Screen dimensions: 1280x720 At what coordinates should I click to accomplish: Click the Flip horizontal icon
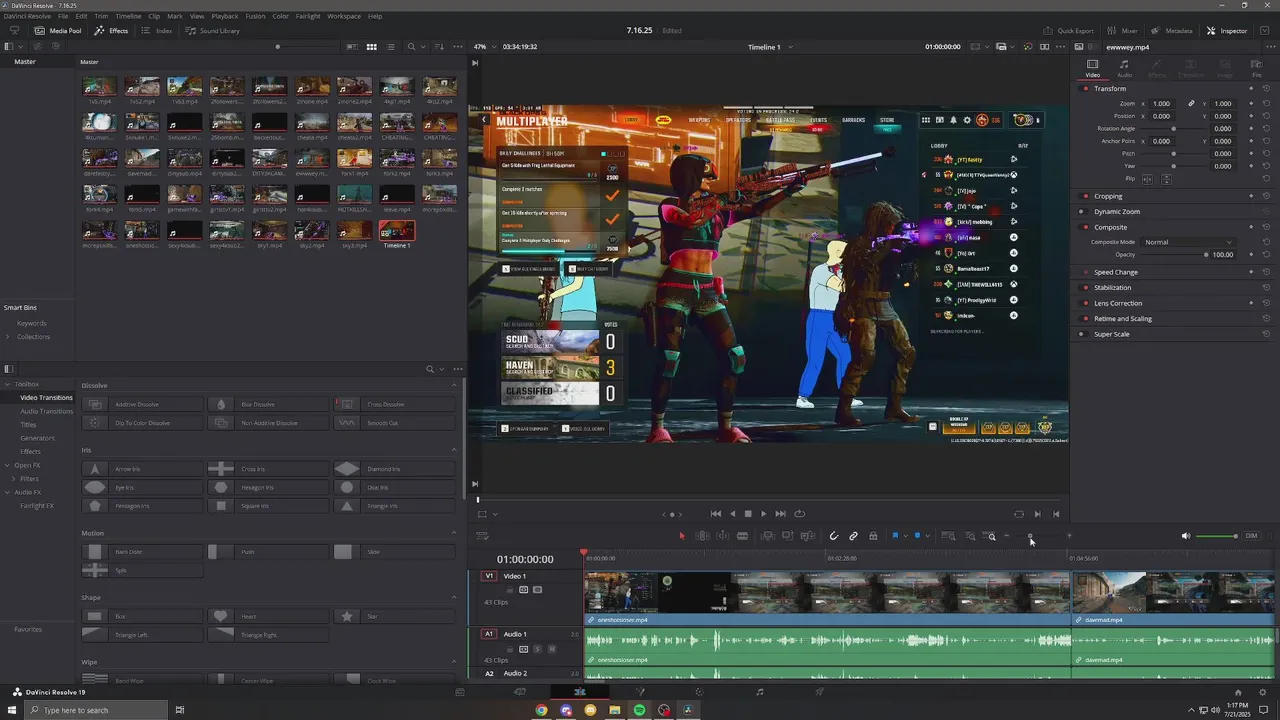click(1147, 179)
